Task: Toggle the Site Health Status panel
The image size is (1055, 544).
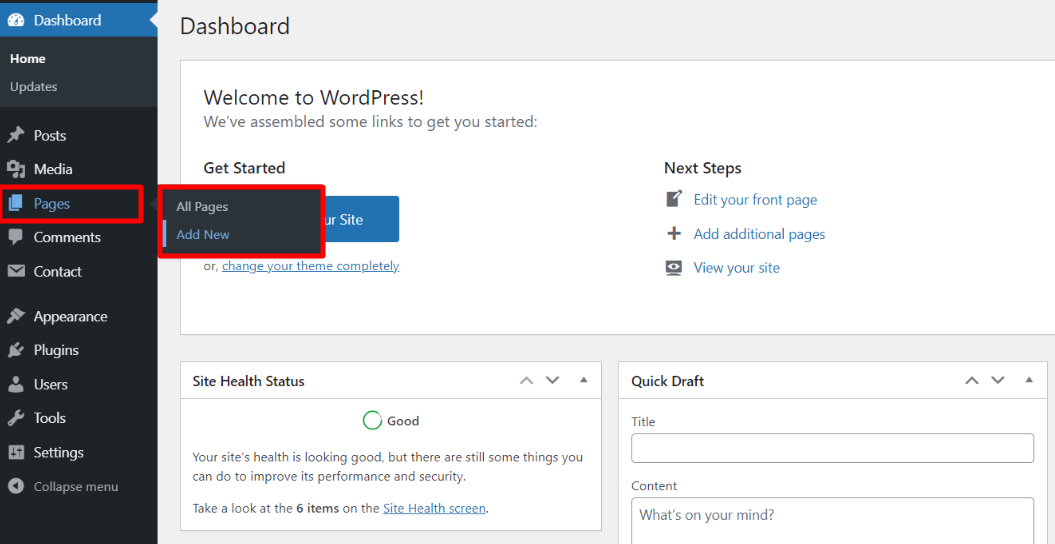Action: click(583, 380)
